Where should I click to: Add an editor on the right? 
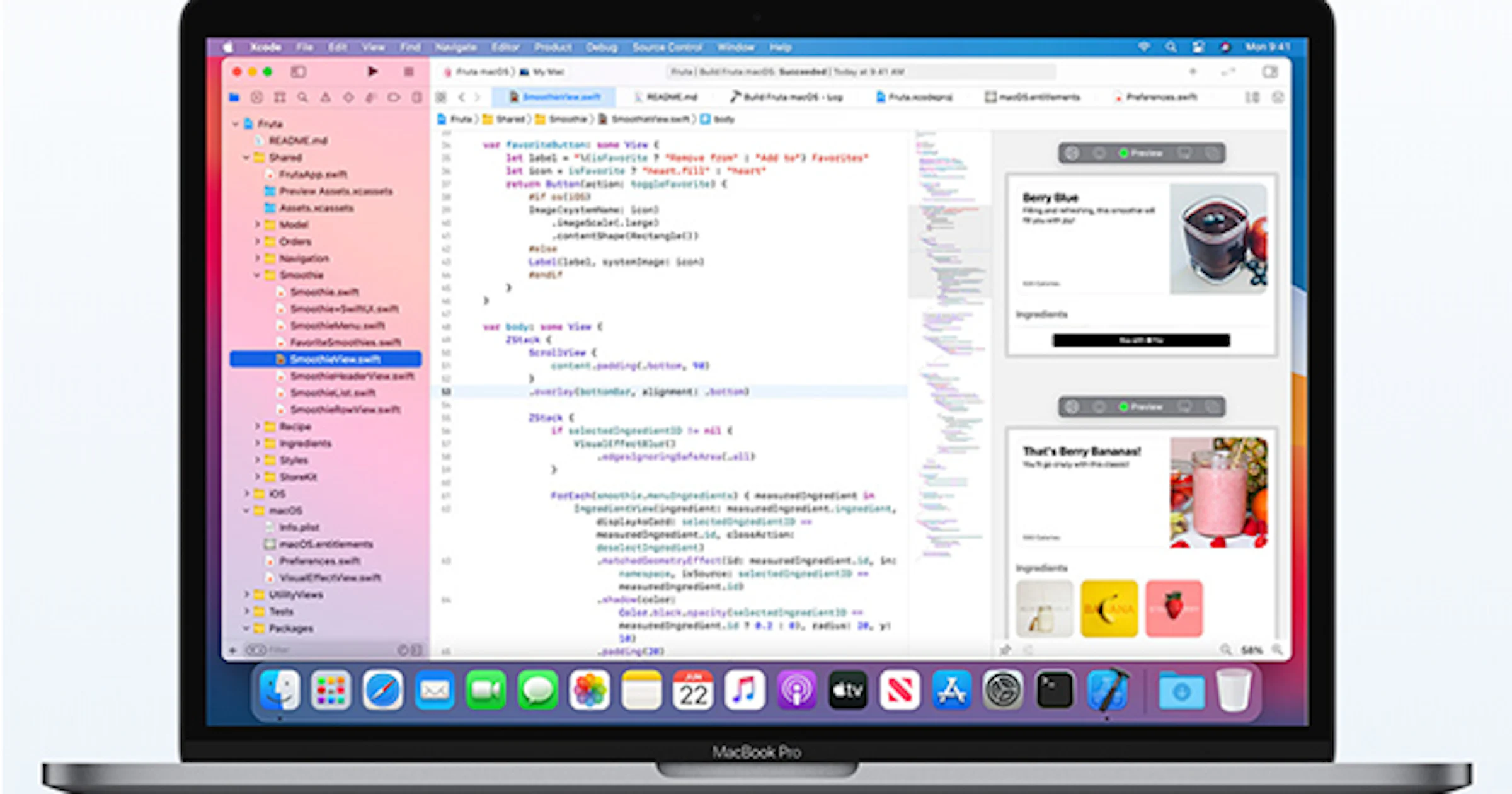coord(1278,98)
